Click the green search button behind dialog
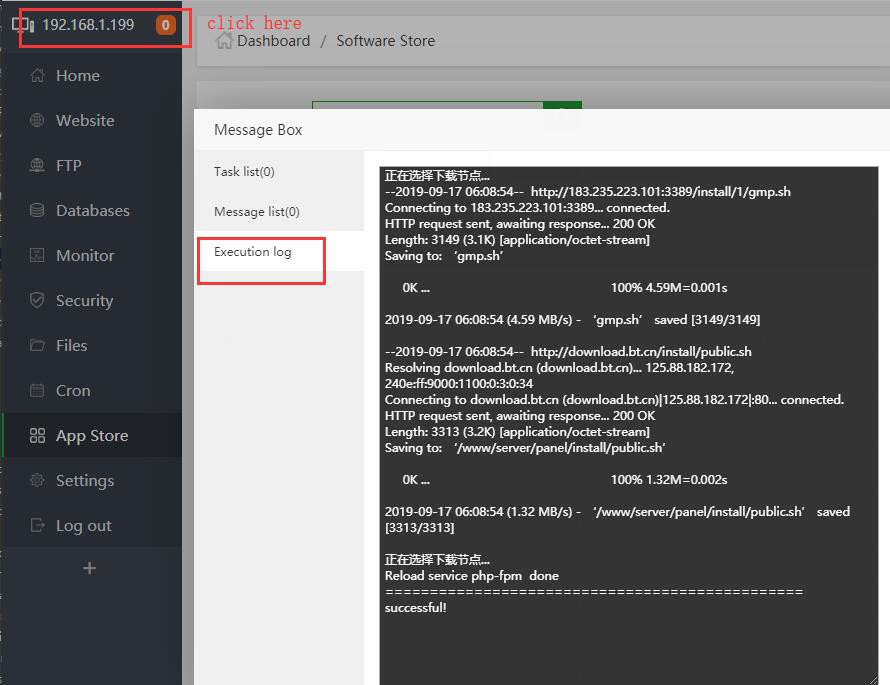Viewport: 890px width, 685px height. 562,106
